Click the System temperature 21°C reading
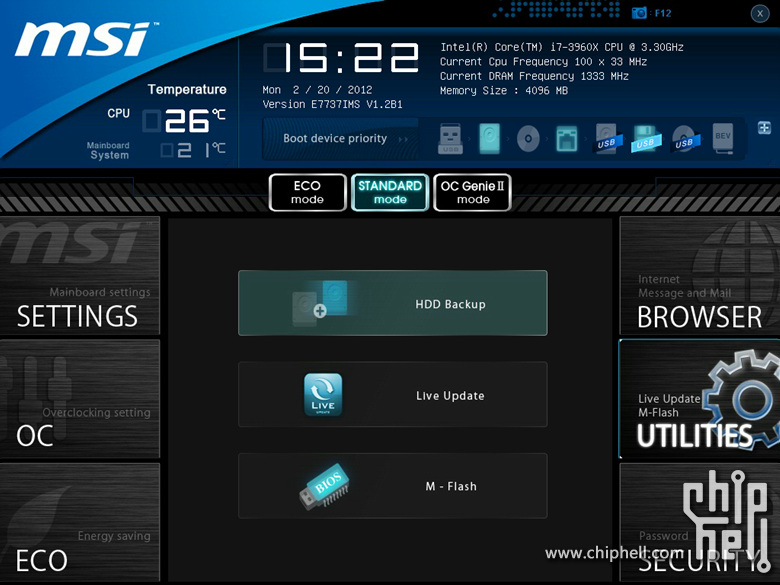780x585 pixels. pyautogui.click(x=194, y=150)
